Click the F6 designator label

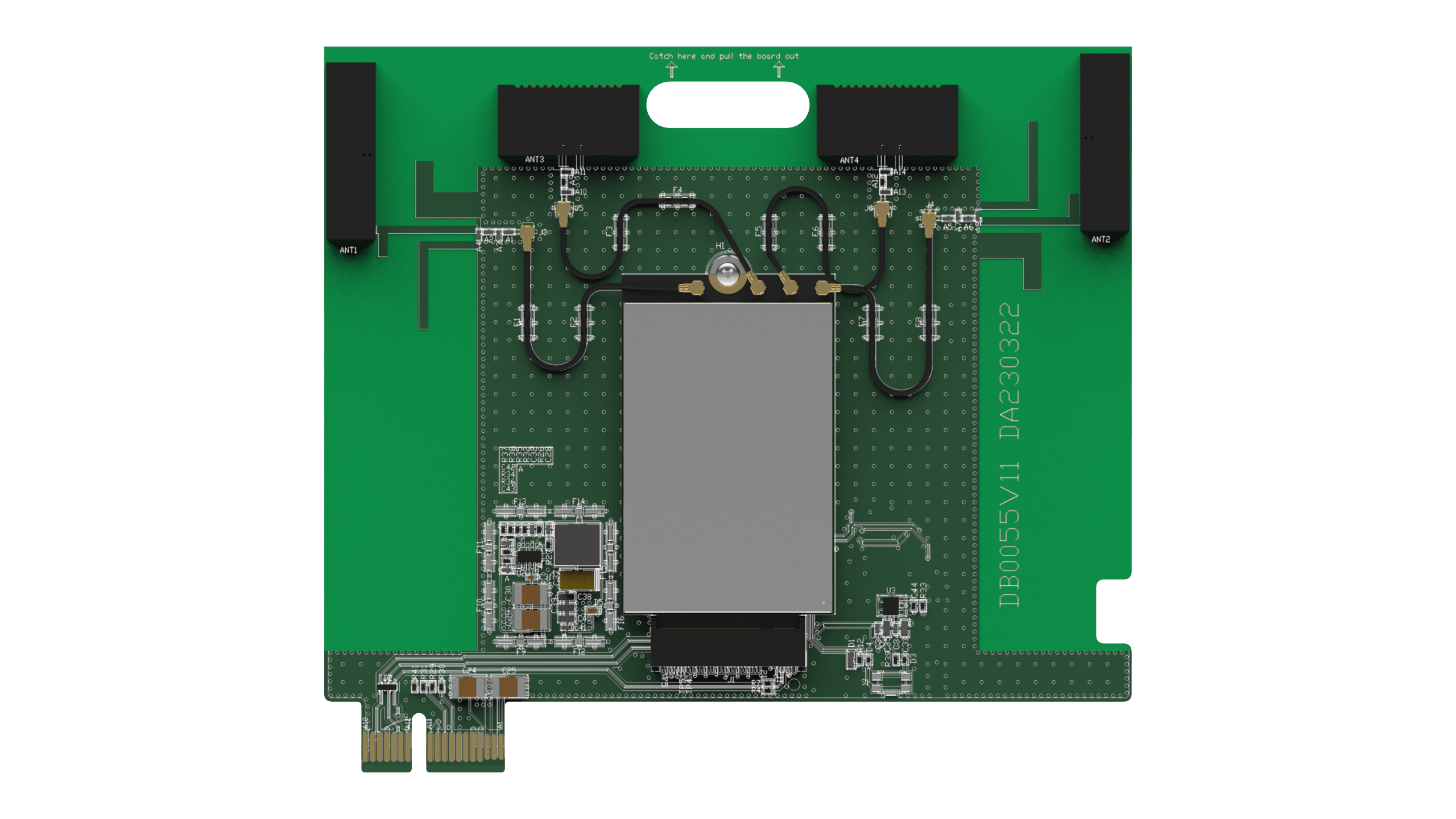(x=815, y=231)
